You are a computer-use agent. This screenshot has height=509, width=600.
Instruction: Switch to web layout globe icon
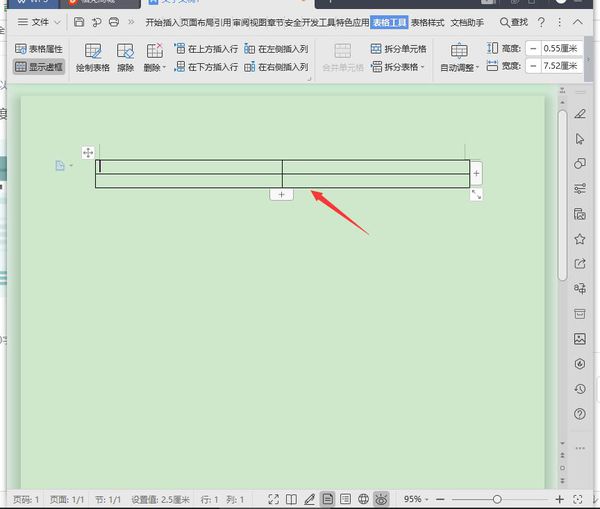click(363, 499)
